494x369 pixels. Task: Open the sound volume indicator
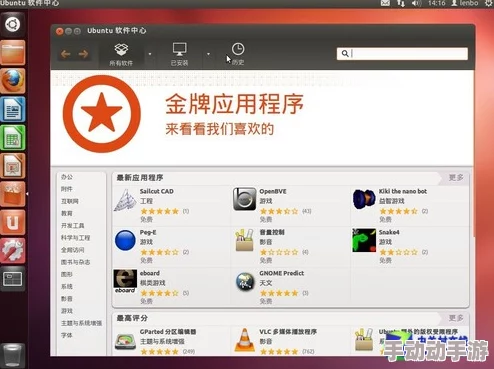[417, 3]
